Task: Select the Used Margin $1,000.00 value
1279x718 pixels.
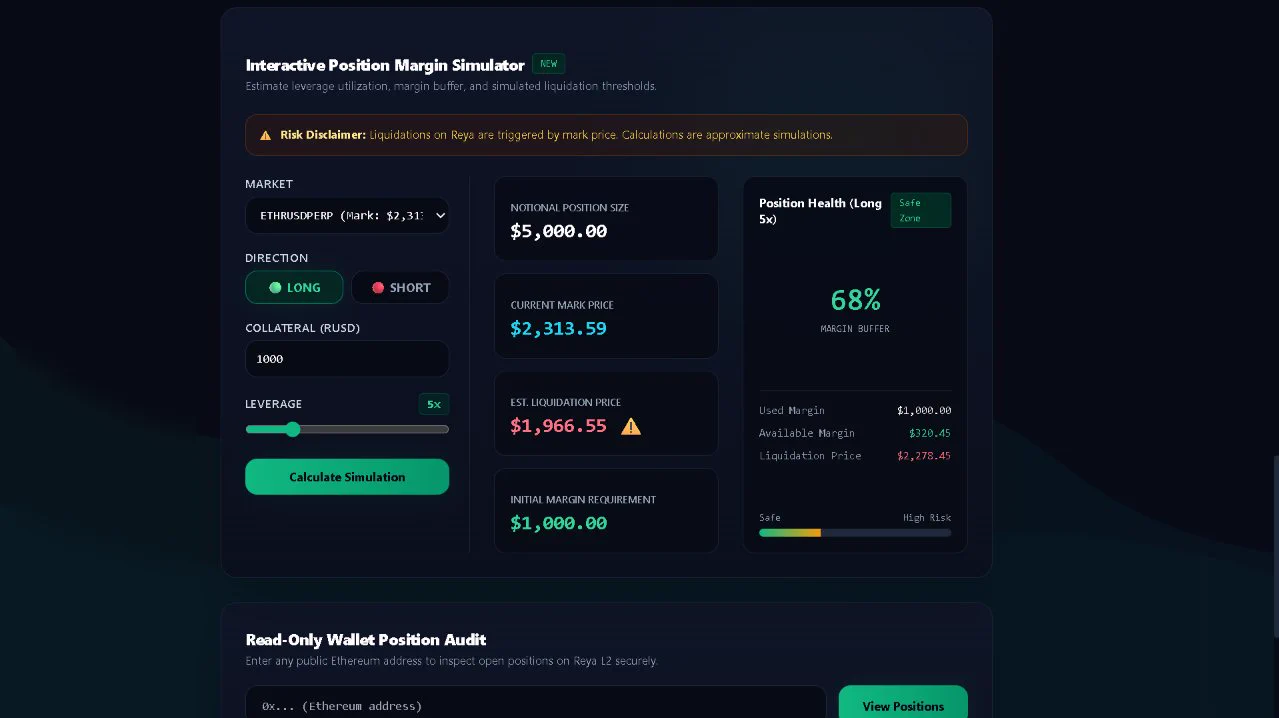Action: point(924,410)
